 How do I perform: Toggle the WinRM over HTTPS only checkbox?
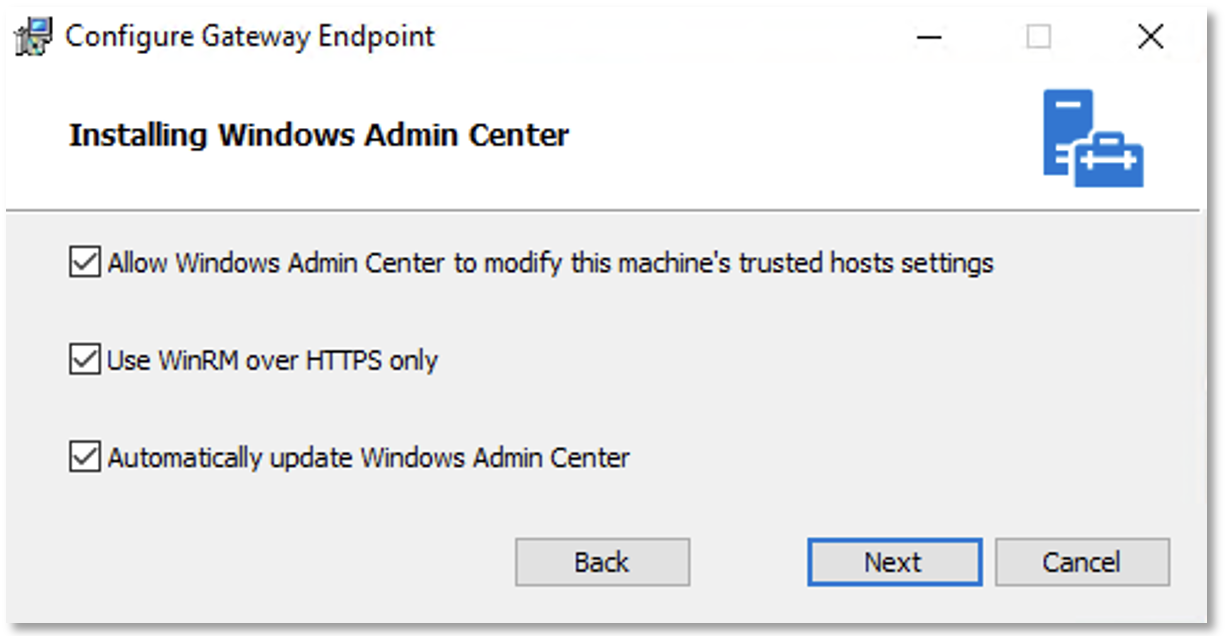click(84, 360)
